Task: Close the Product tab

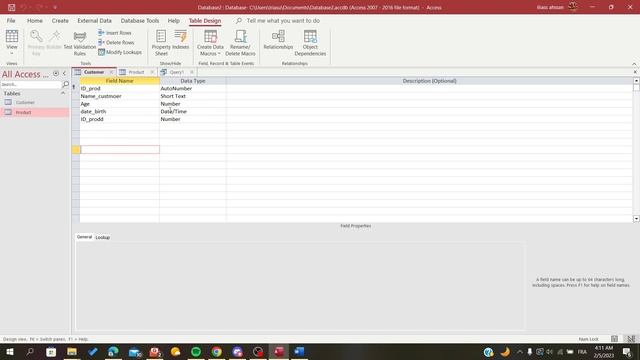Action: pyautogui.click(x=152, y=72)
